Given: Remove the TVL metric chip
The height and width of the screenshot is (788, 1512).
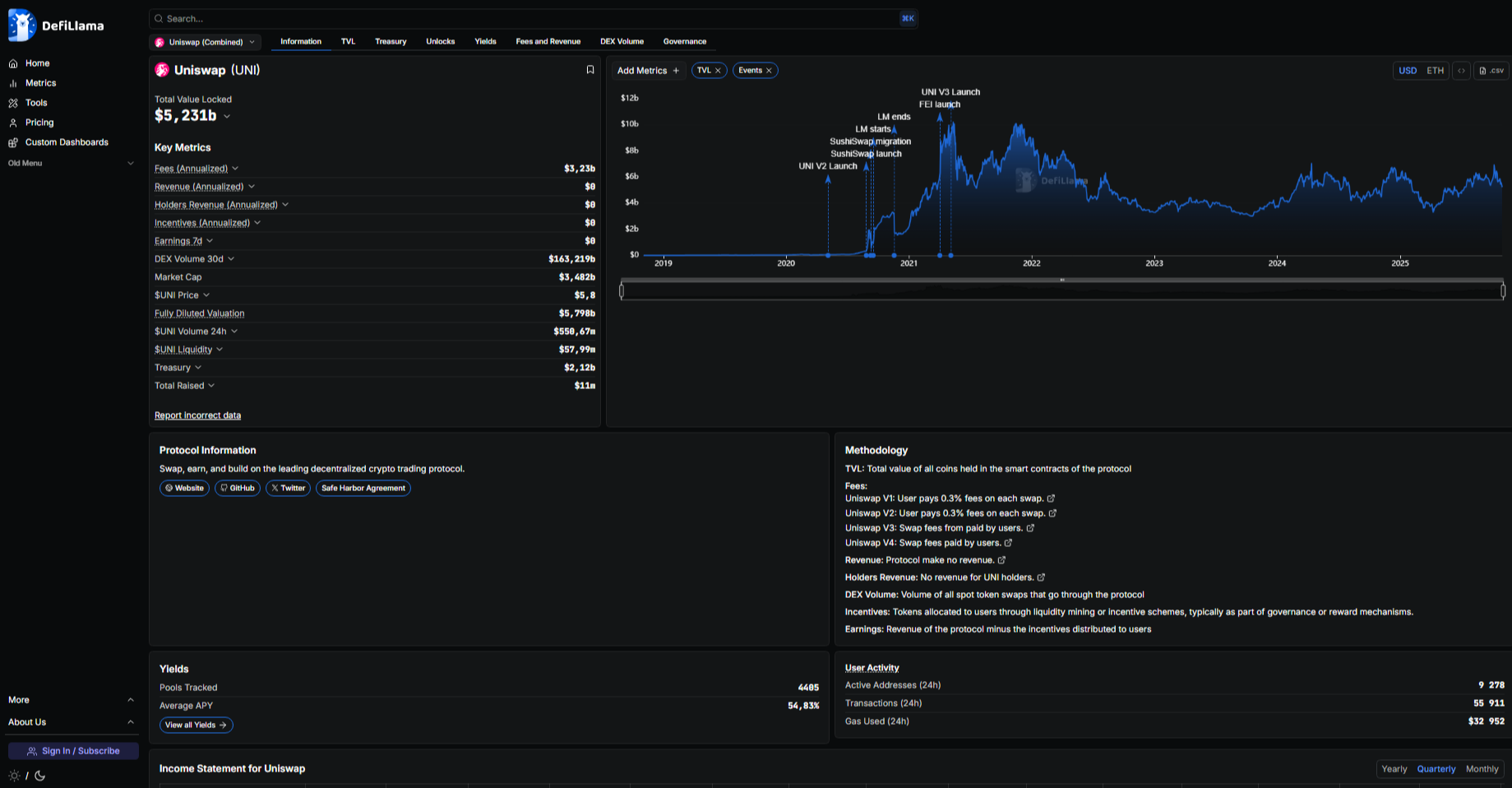Looking at the screenshot, I should click(x=718, y=71).
